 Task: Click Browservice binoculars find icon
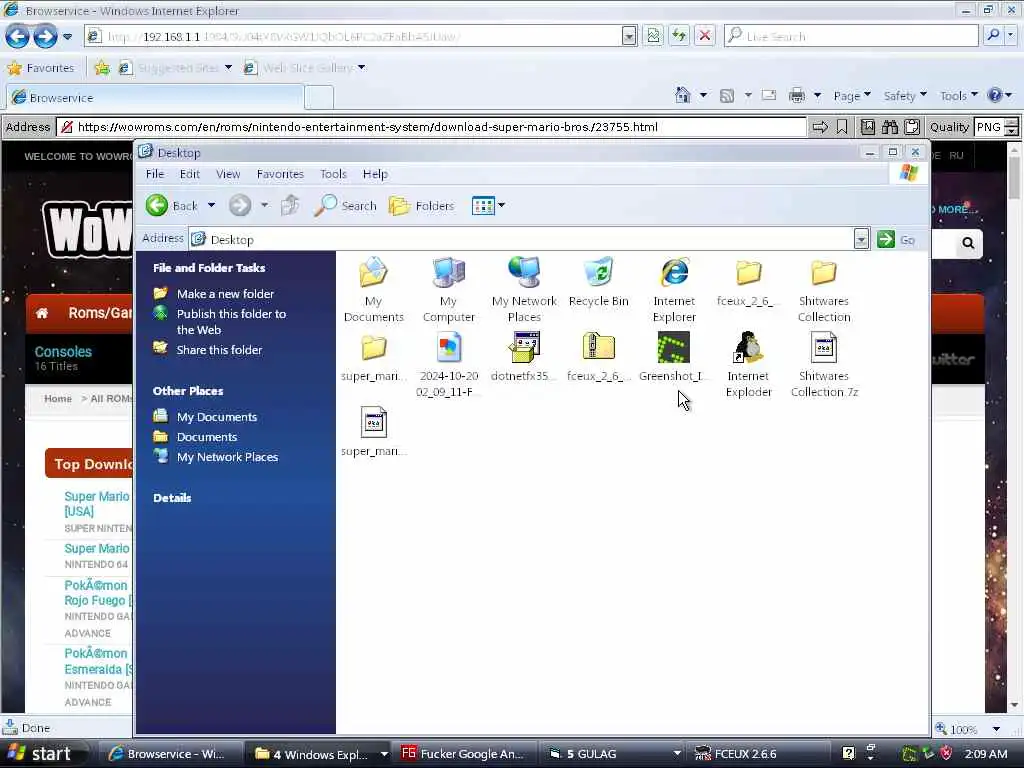890,127
